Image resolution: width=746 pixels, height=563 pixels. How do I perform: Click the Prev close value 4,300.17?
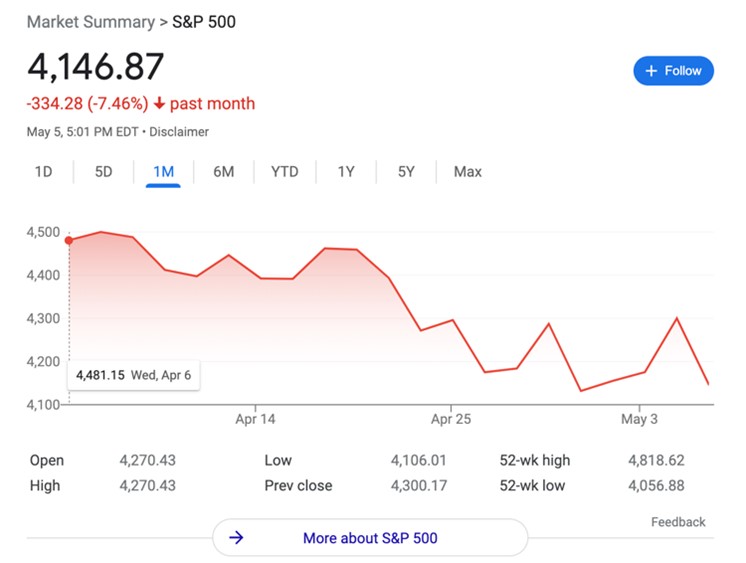point(419,485)
